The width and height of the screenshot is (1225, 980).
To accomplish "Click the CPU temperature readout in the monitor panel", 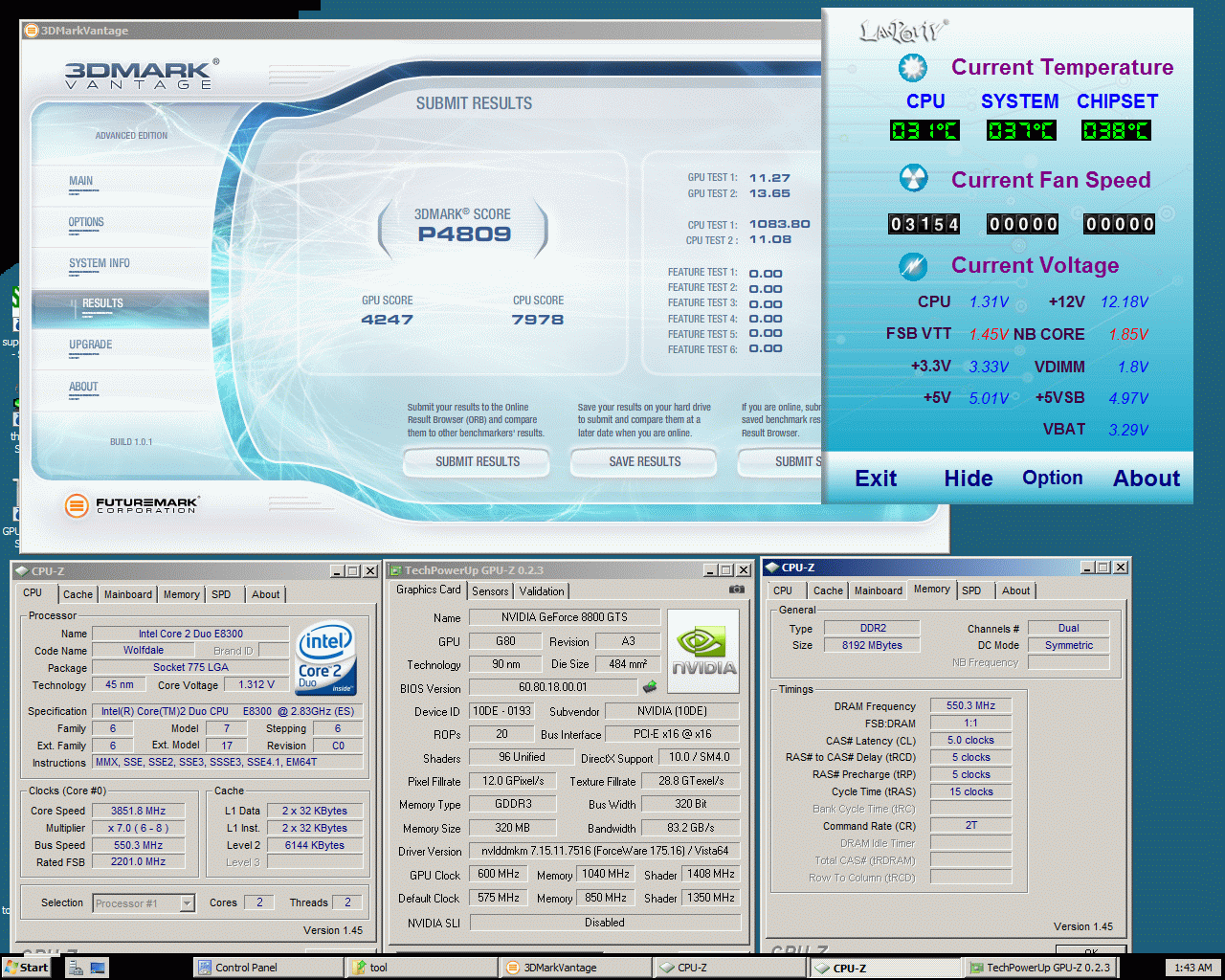I will coord(924,130).
